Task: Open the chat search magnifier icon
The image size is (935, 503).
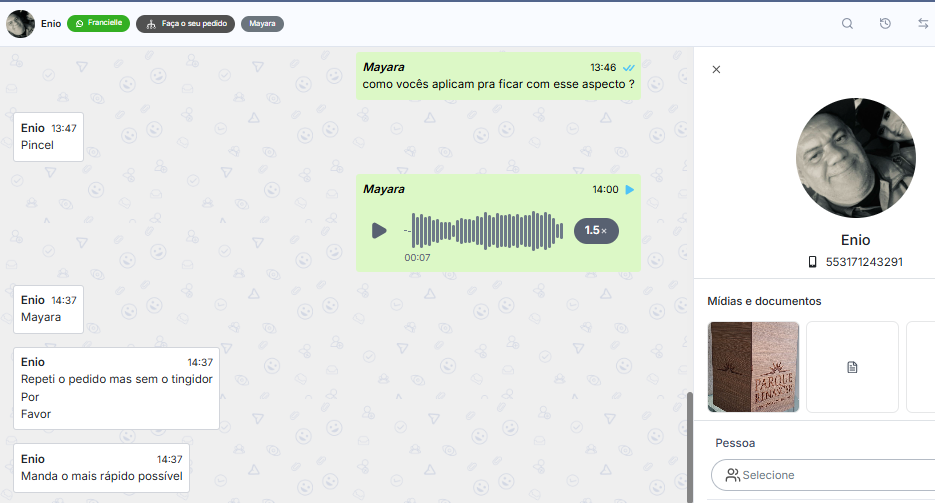Action: pyautogui.click(x=847, y=24)
